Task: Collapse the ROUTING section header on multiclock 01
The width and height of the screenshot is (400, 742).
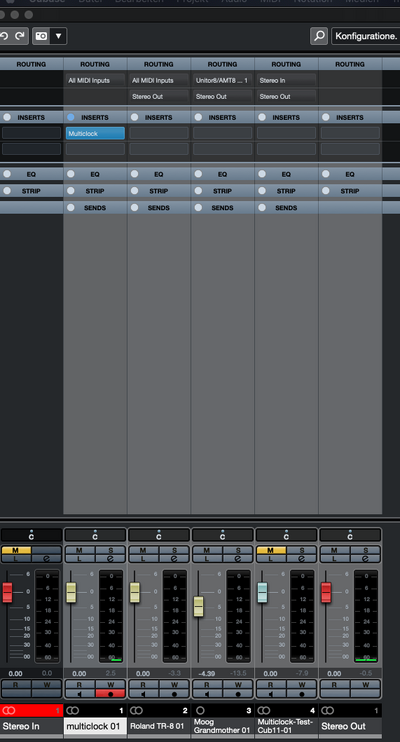Action: pos(95,64)
